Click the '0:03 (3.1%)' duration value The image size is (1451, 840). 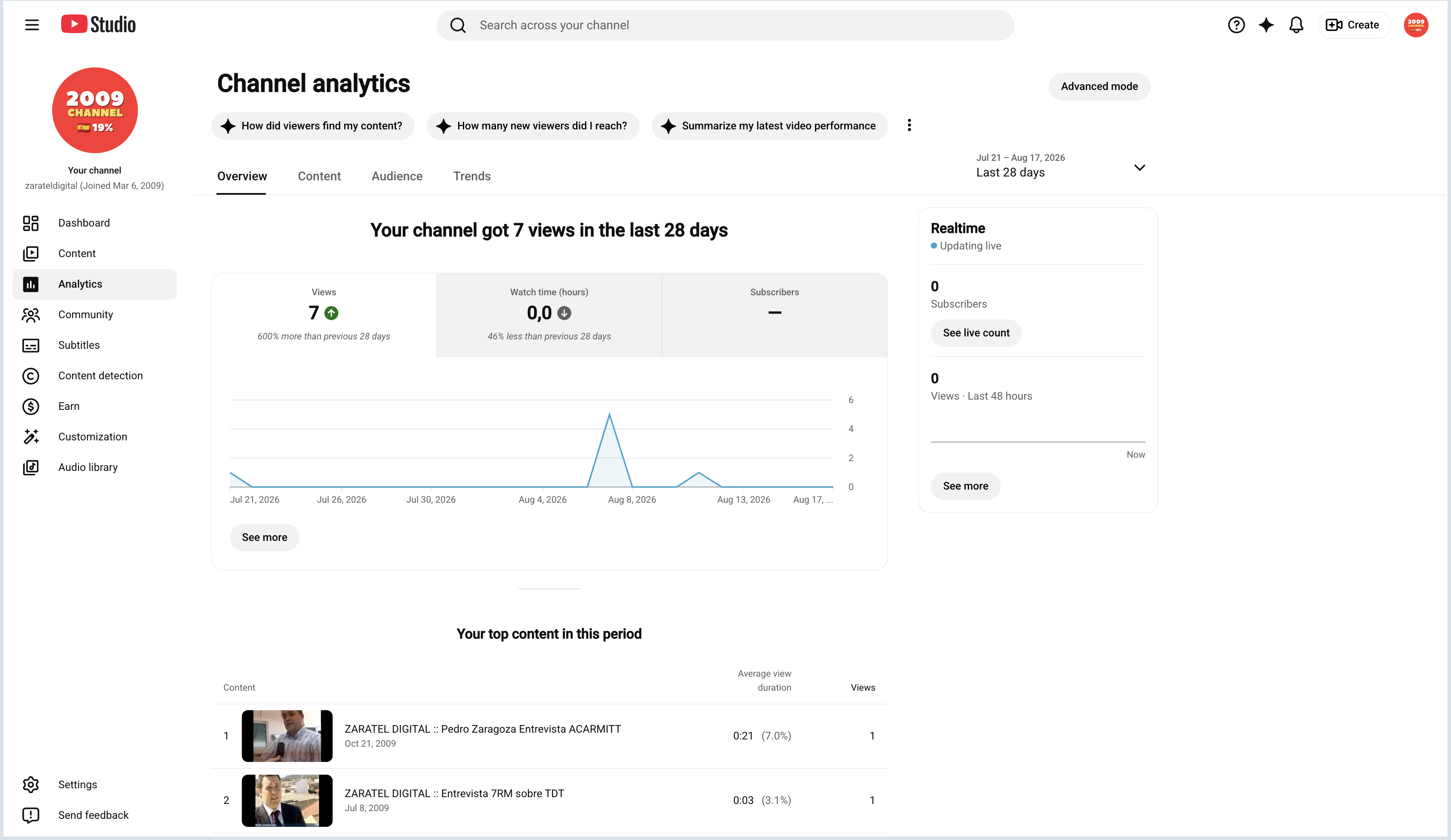[x=762, y=800]
